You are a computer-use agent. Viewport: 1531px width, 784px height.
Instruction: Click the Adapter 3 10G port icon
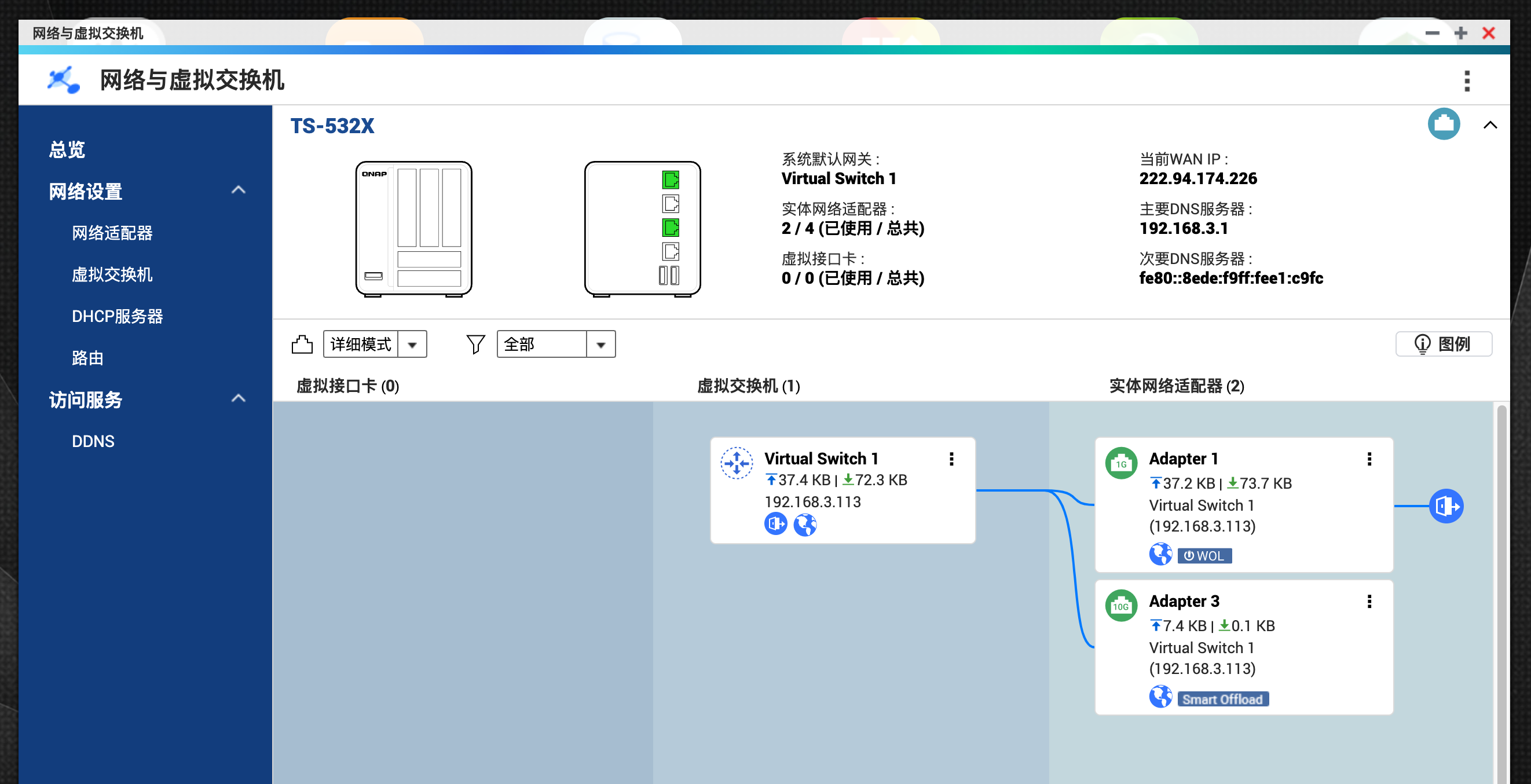[1121, 606]
